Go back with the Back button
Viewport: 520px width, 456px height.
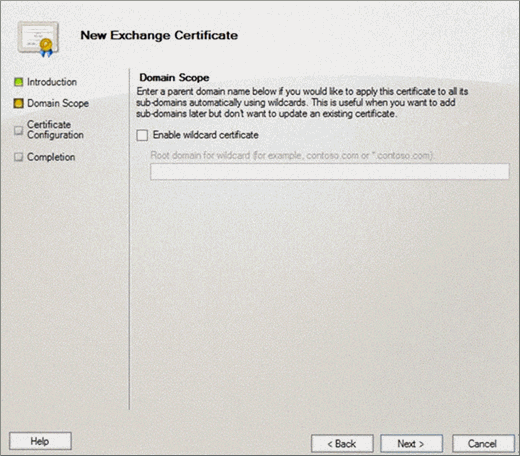click(x=342, y=444)
